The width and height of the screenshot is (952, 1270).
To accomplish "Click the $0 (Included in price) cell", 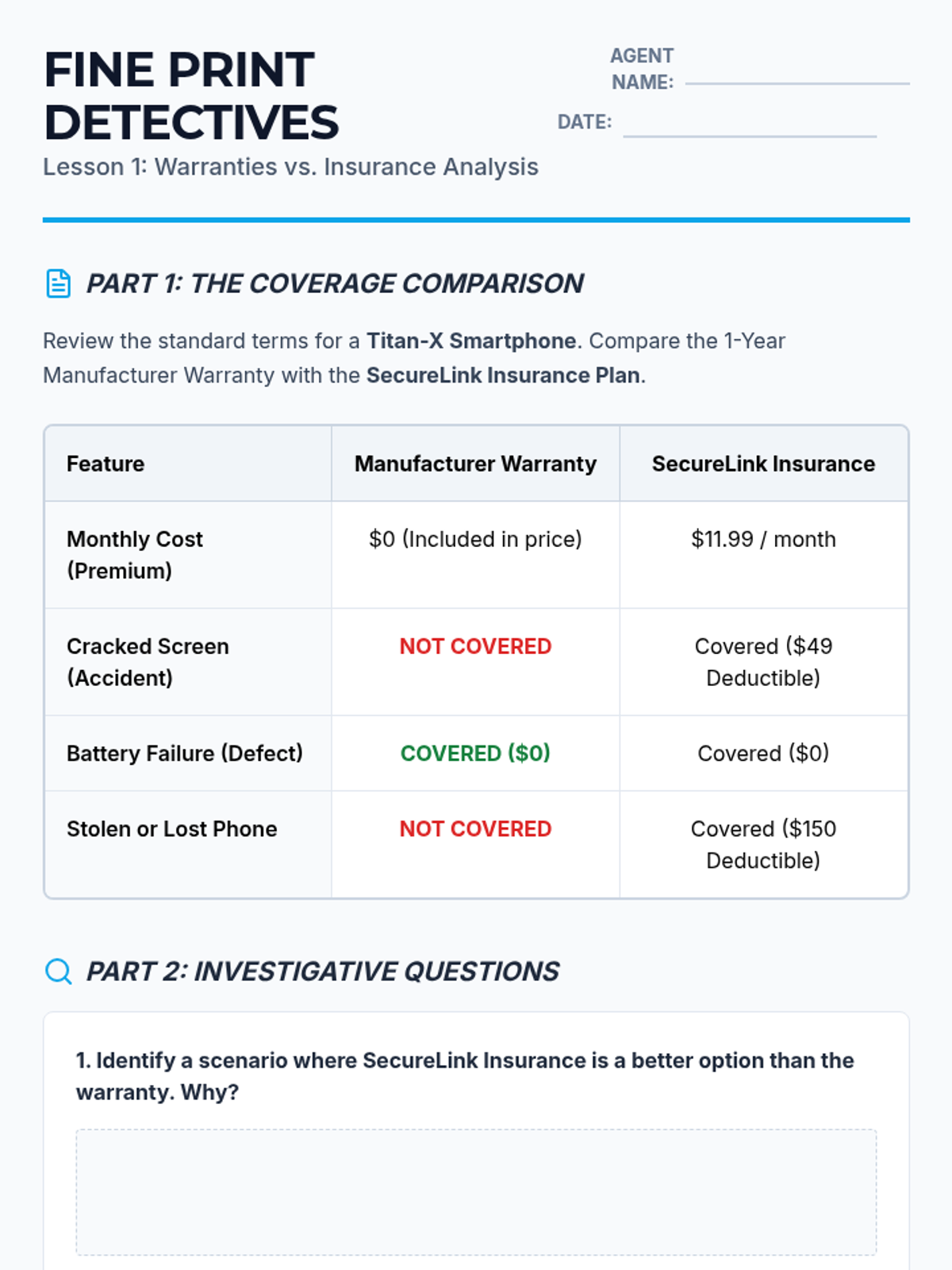I will click(475, 540).
